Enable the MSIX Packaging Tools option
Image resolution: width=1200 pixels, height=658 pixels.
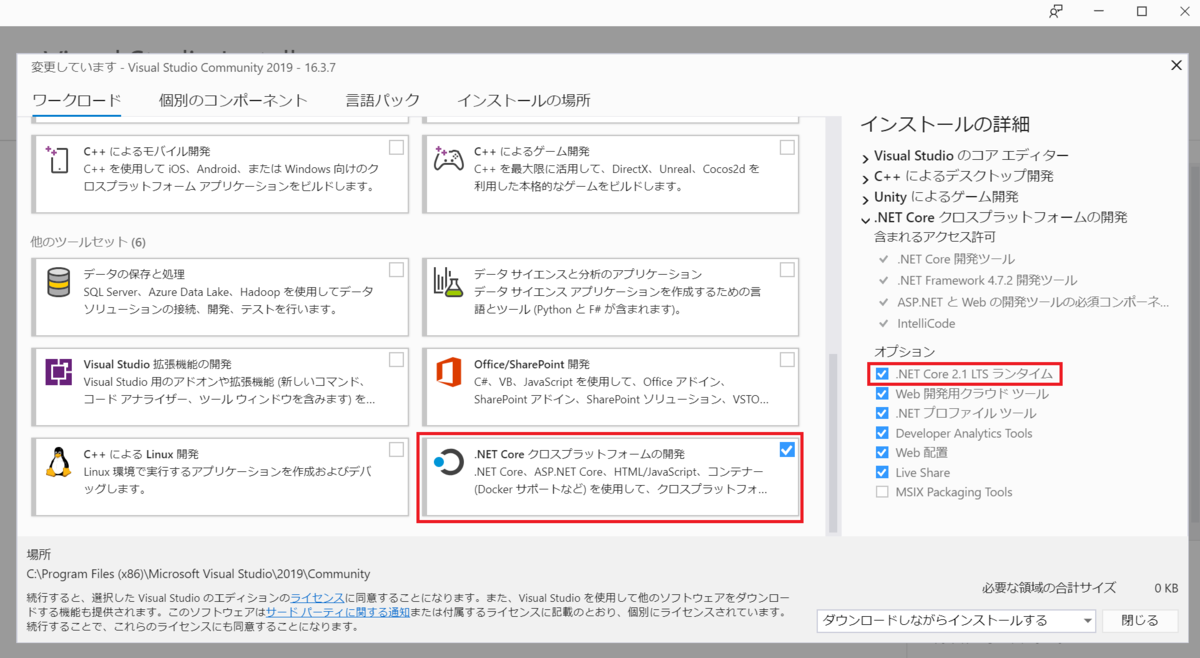[x=881, y=492]
